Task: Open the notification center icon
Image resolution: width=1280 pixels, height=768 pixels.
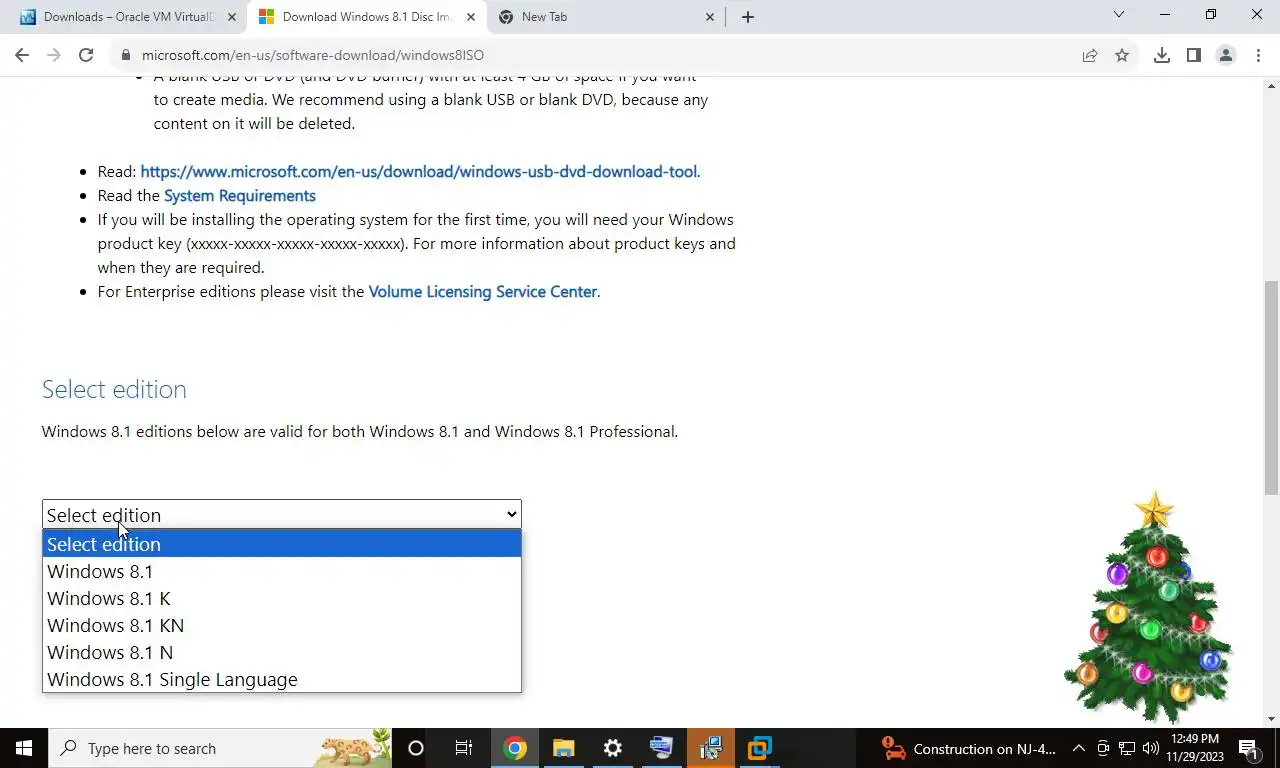Action: (1249, 748)
